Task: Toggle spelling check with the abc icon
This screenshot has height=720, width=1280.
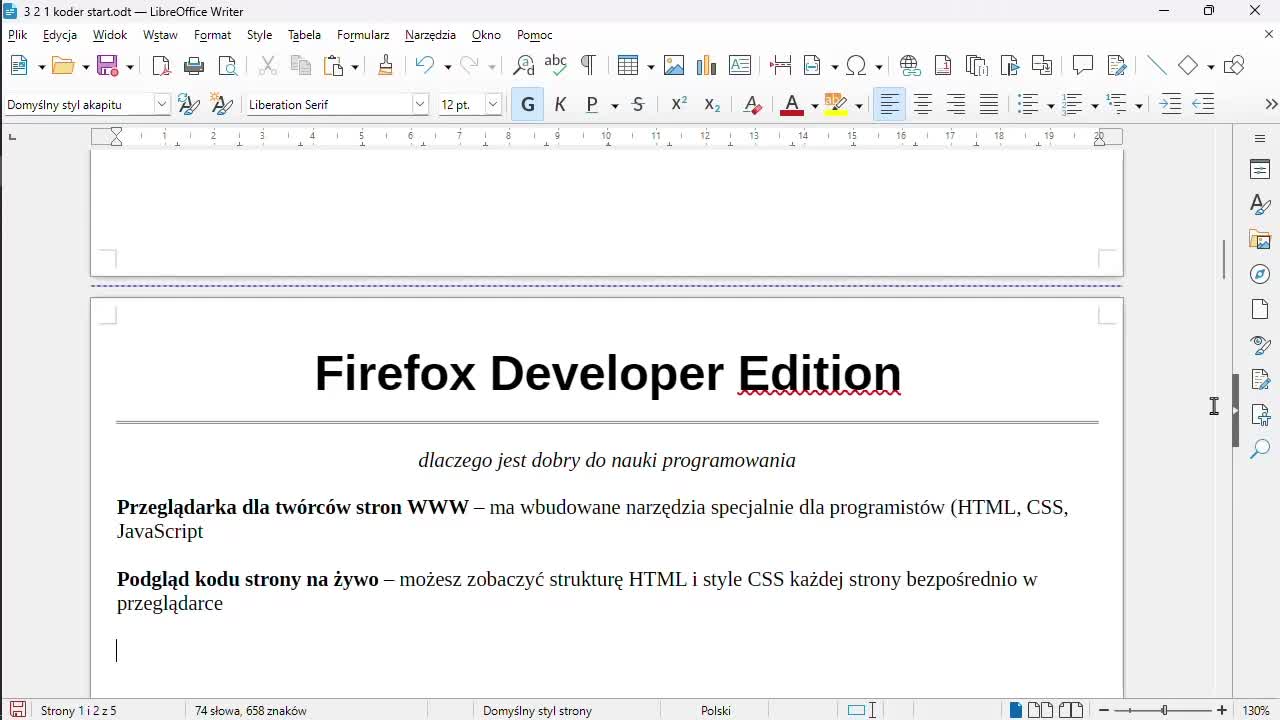Action: (555, 65)
